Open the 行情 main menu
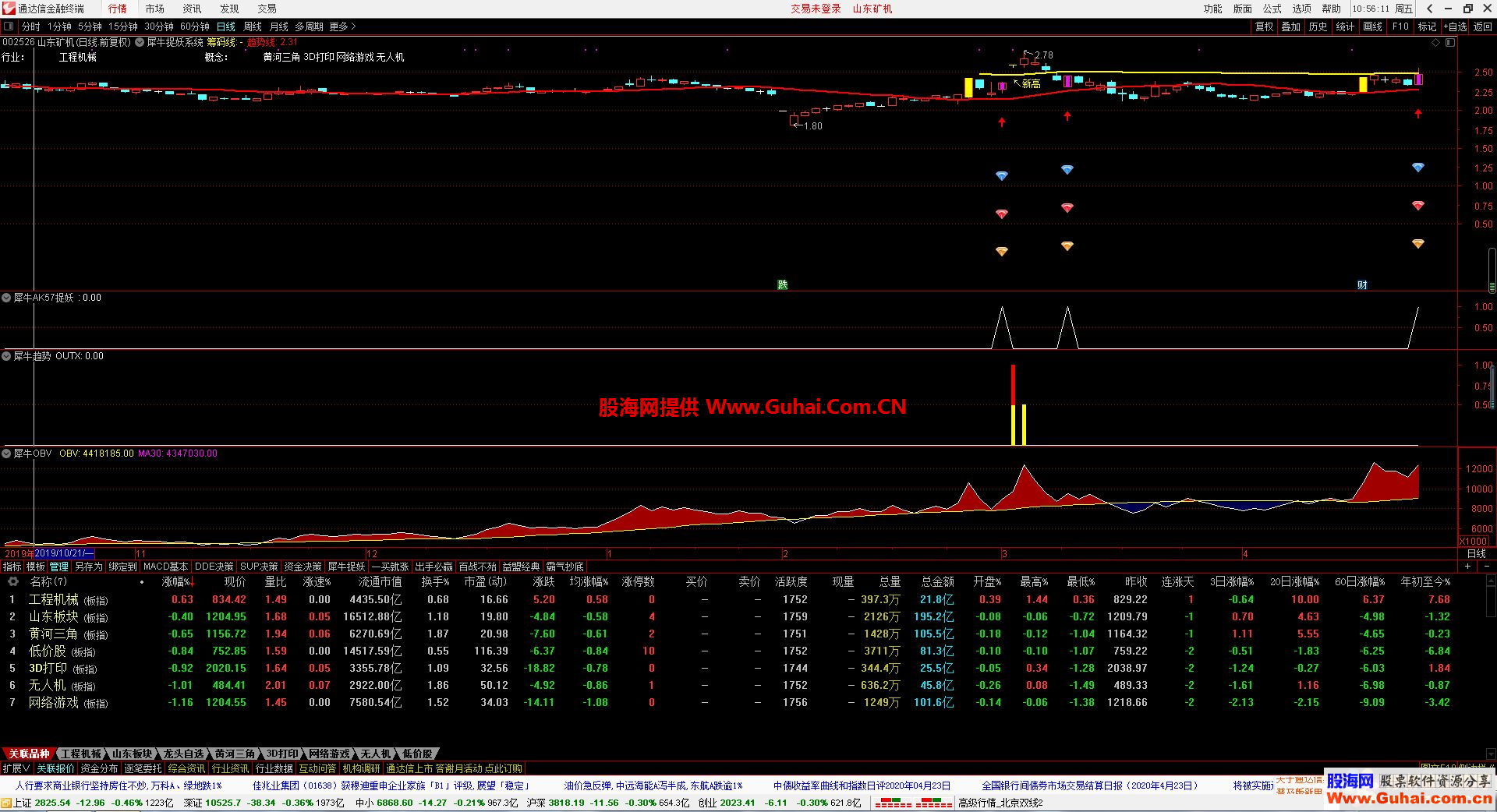The height and width of the screenshot is (812, 1497). (118, 9)
